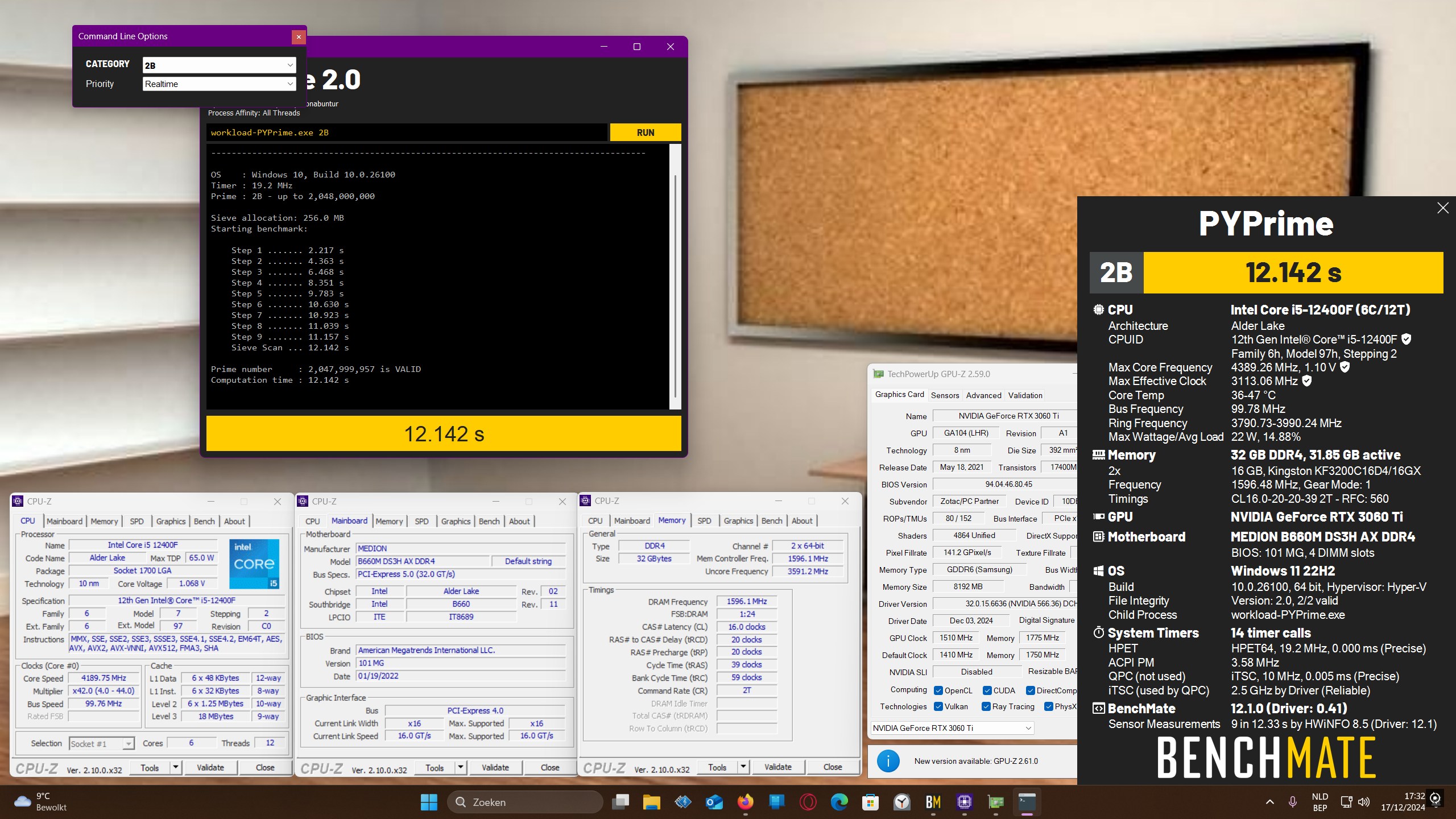
Task: Open Windows Start menu
Action: click(429, 802)
